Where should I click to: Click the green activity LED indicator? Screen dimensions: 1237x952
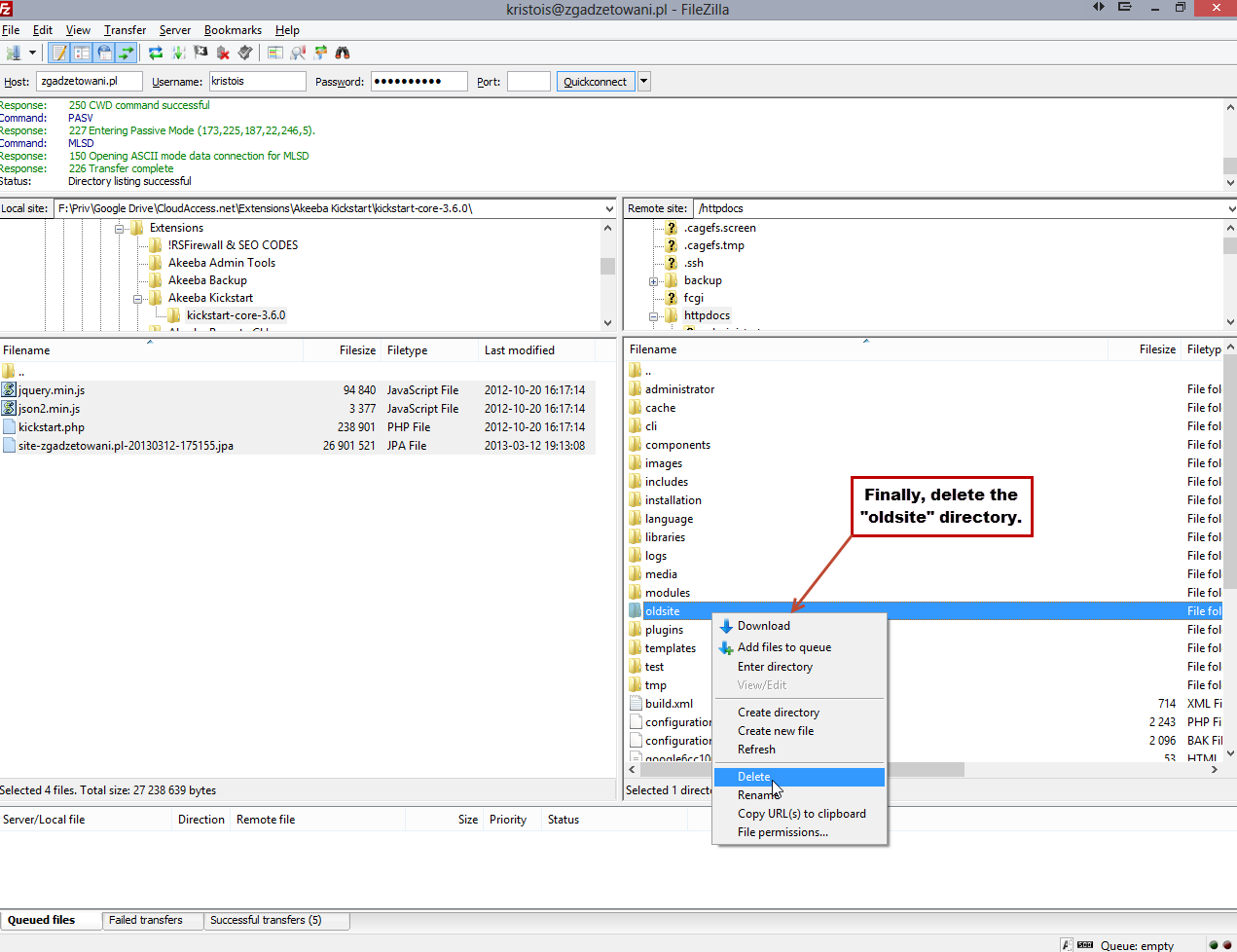1214,945
